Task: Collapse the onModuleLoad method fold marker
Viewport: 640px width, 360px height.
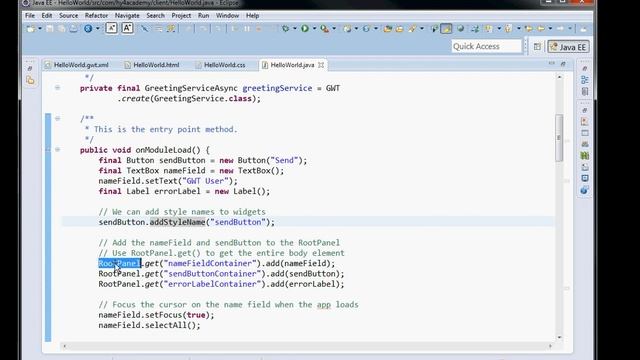Action: pyautogui.click(x=58, y=150)
